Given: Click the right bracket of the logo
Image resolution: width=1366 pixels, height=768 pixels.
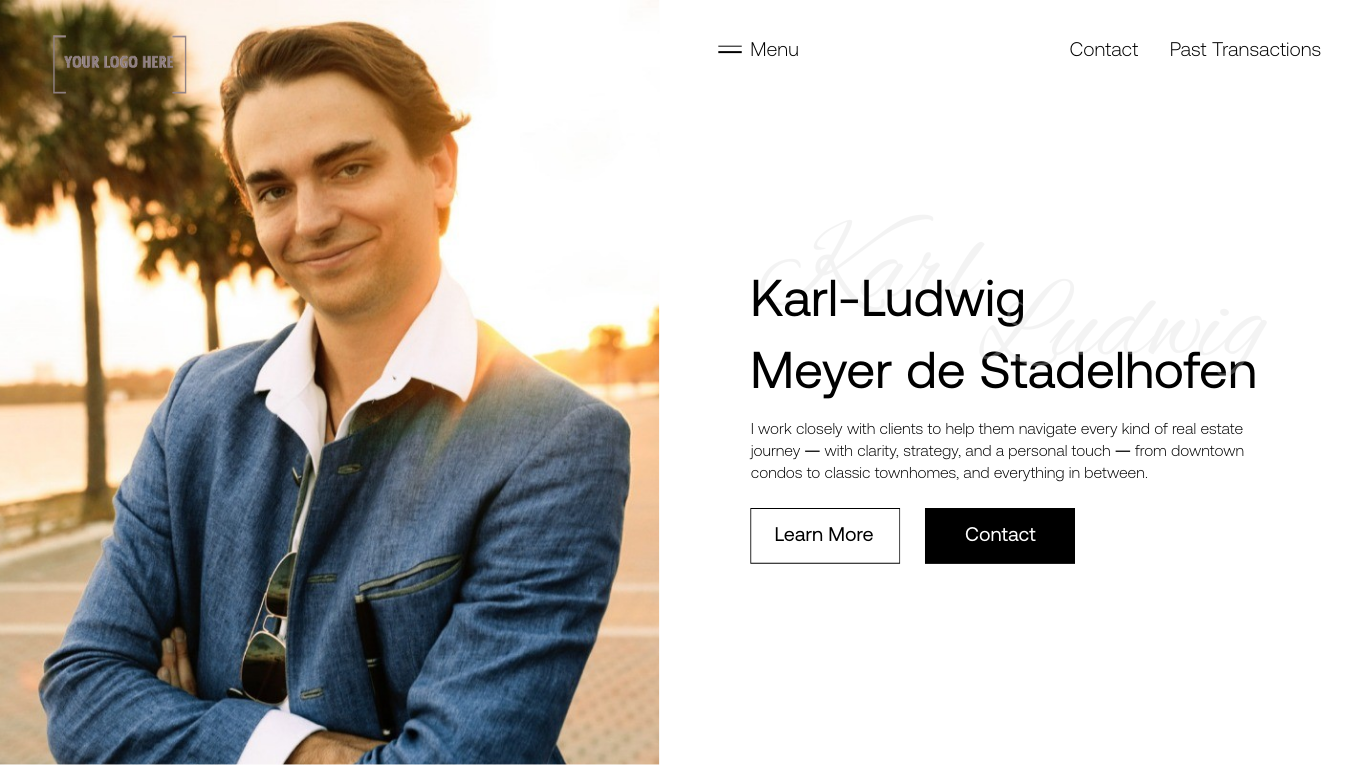Looking at the screenshot, I should (x=180, y=64).
